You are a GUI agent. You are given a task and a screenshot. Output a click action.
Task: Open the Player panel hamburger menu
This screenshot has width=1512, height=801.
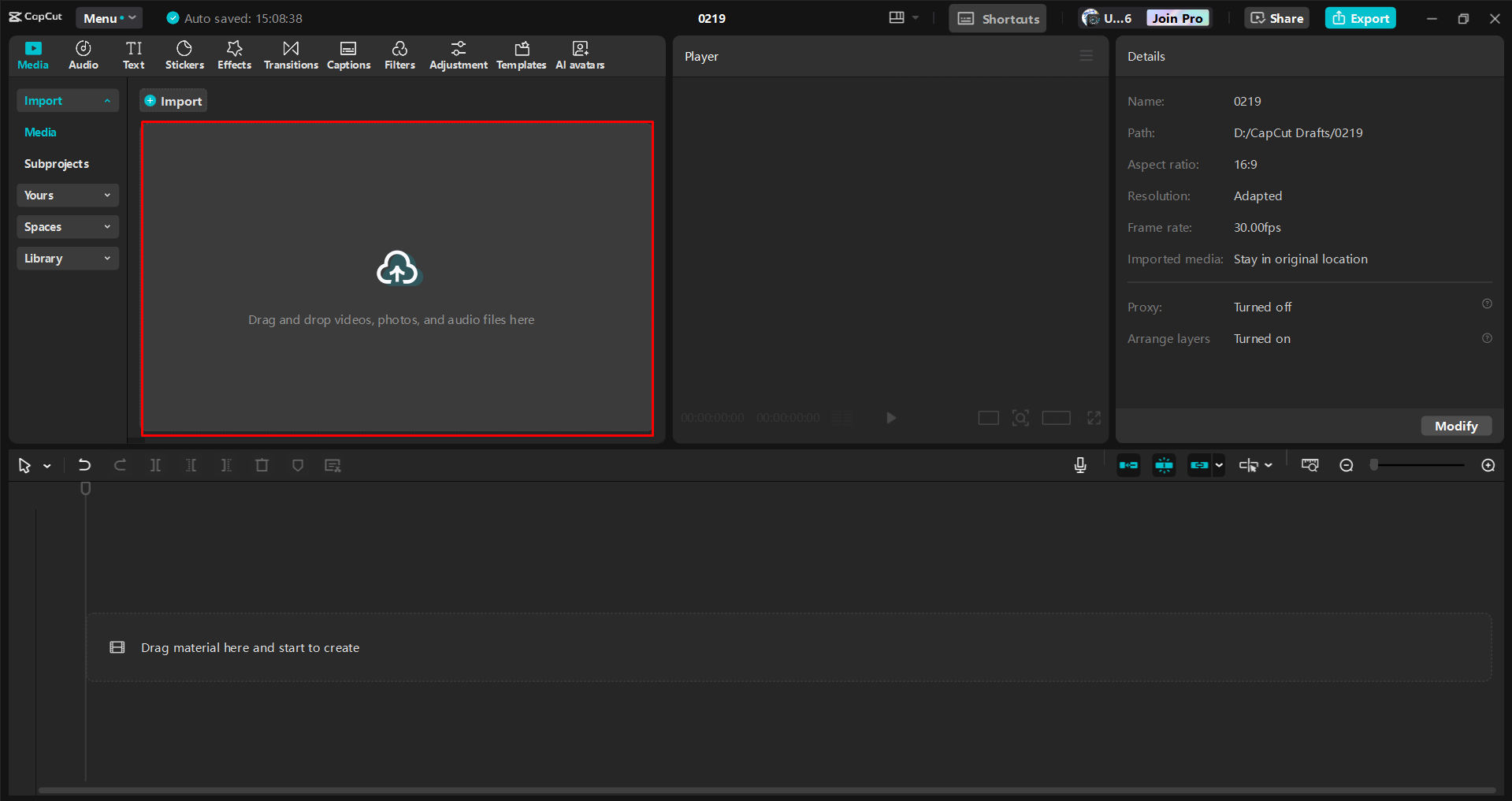click(1087, 56)
